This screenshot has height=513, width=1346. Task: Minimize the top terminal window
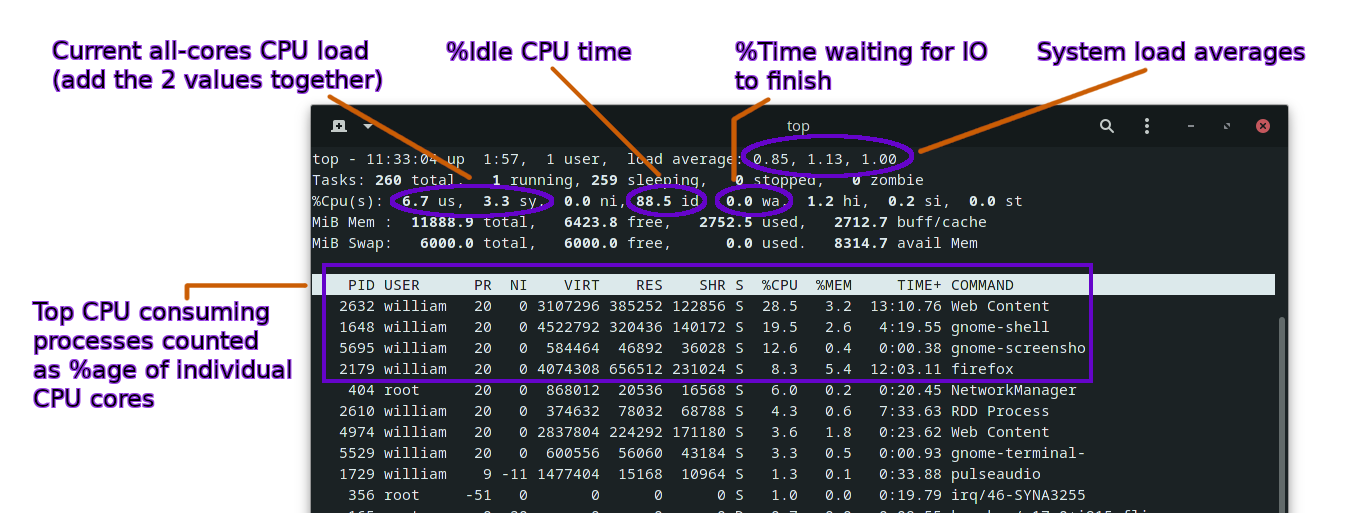[x=1191, y=127]
